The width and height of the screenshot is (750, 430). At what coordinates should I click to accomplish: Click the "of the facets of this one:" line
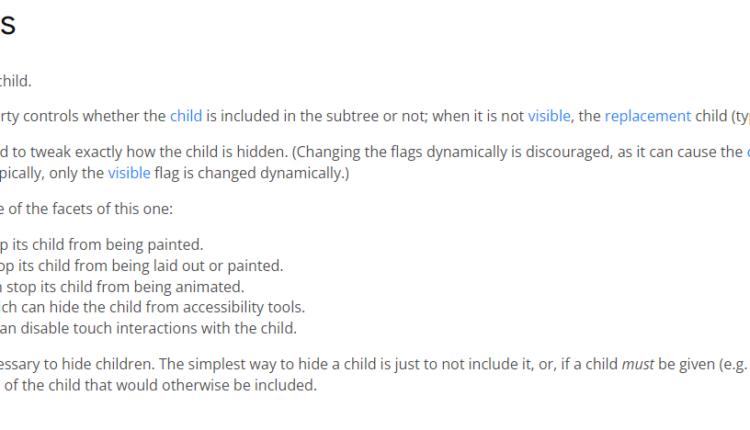88,209
